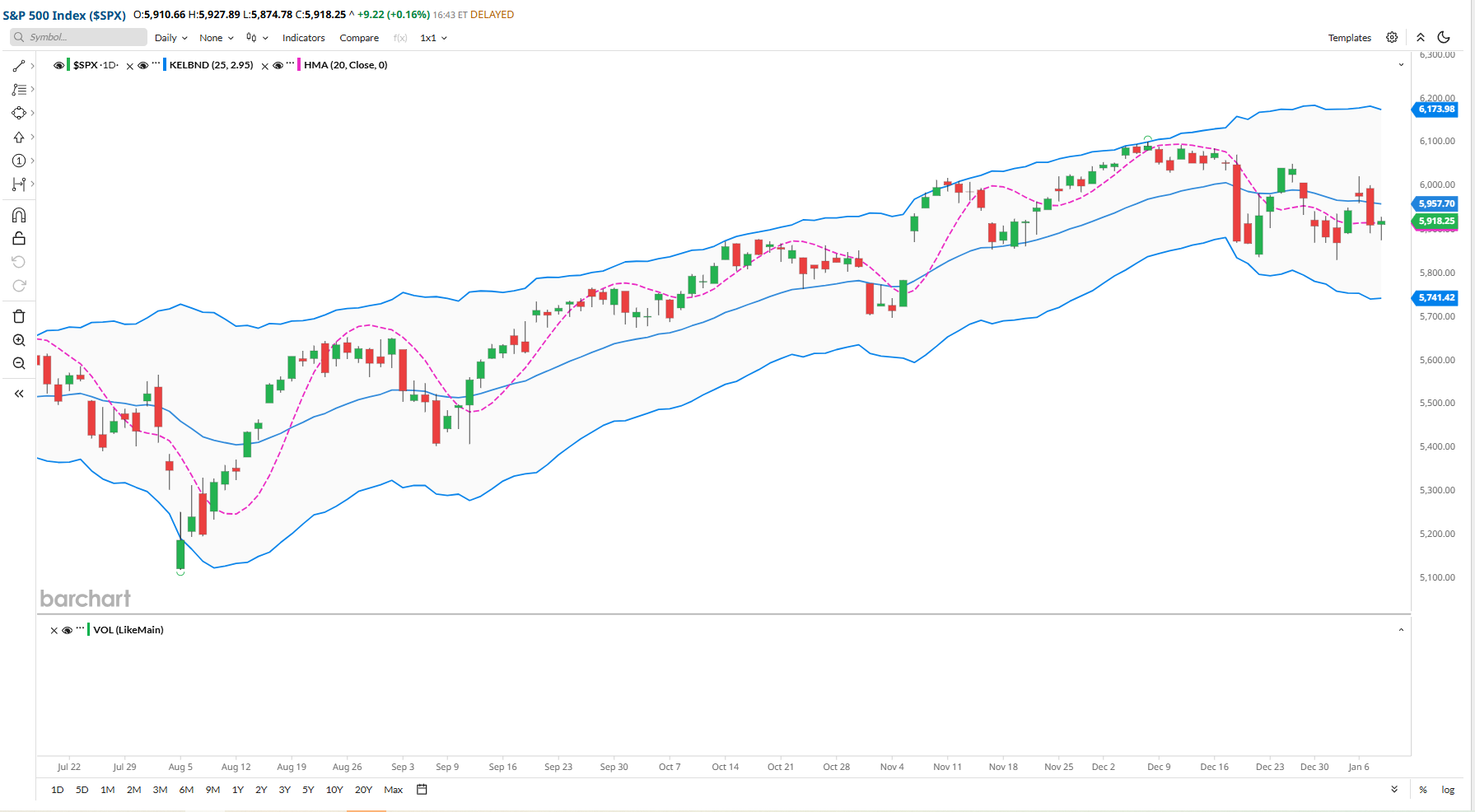Open the Daily frequency dropdown
This screenshot has width=1475, height=812.
click(170, 38)
